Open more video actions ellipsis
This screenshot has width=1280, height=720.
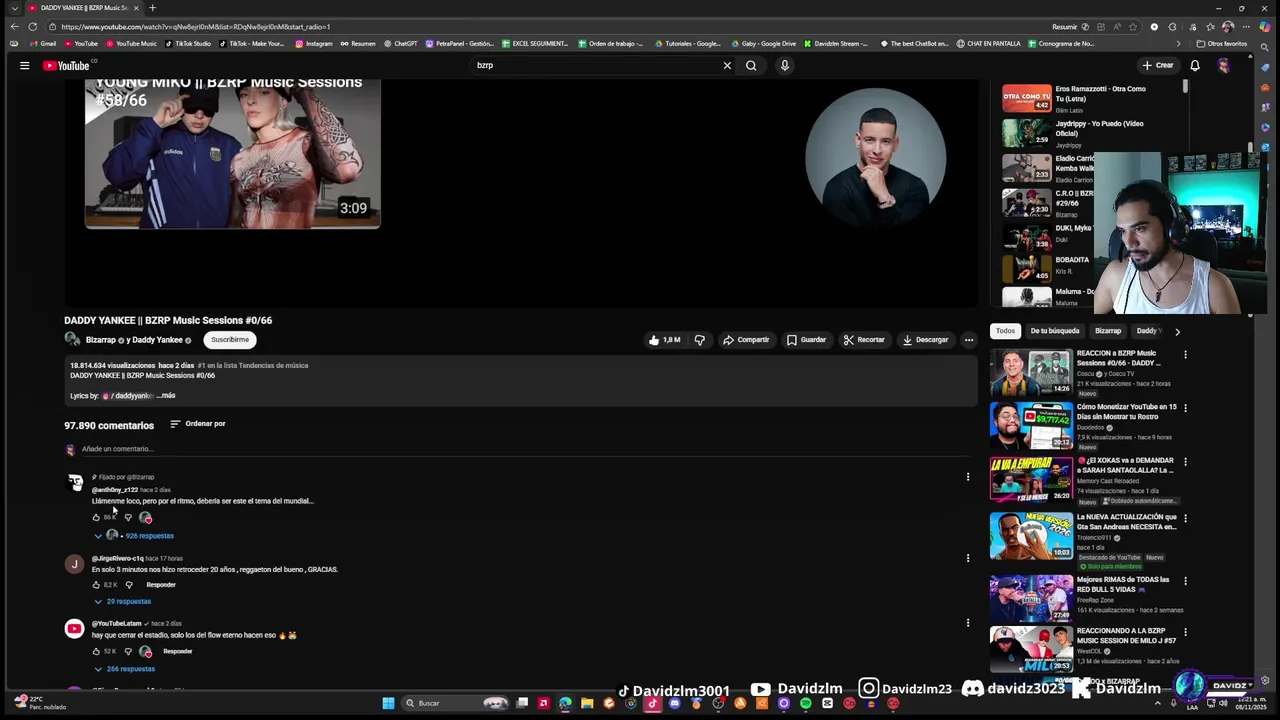[969, 340]
